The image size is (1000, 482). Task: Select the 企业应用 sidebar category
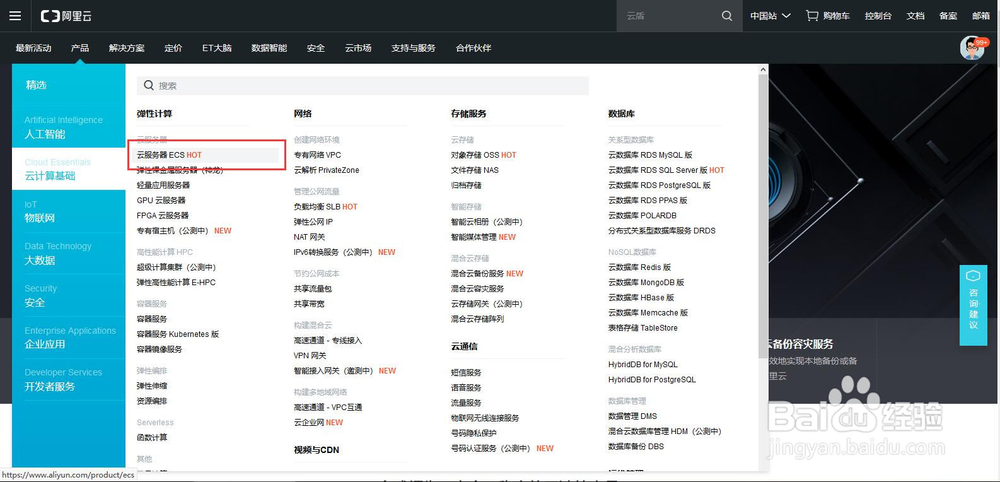(68, 338)
